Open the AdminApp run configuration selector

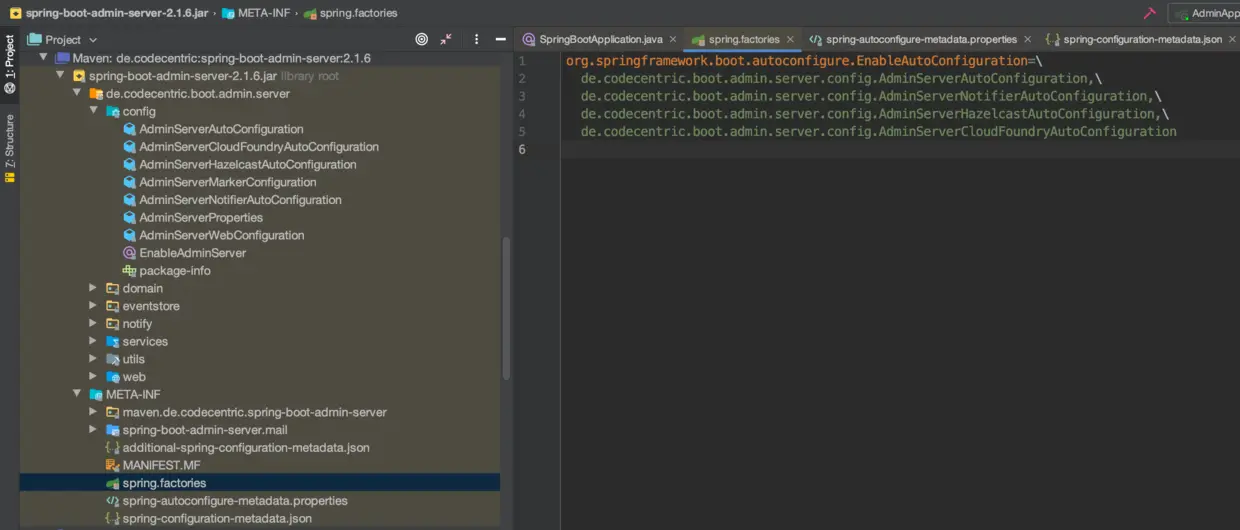tap(1210, 13)
